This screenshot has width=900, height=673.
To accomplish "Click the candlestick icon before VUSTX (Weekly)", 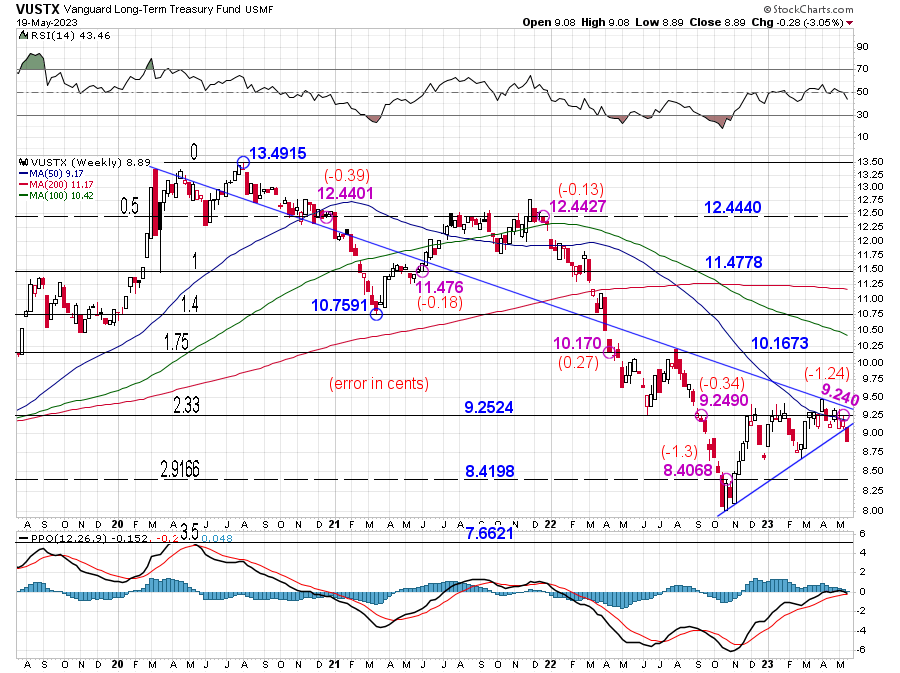I will tap(23, 162).
